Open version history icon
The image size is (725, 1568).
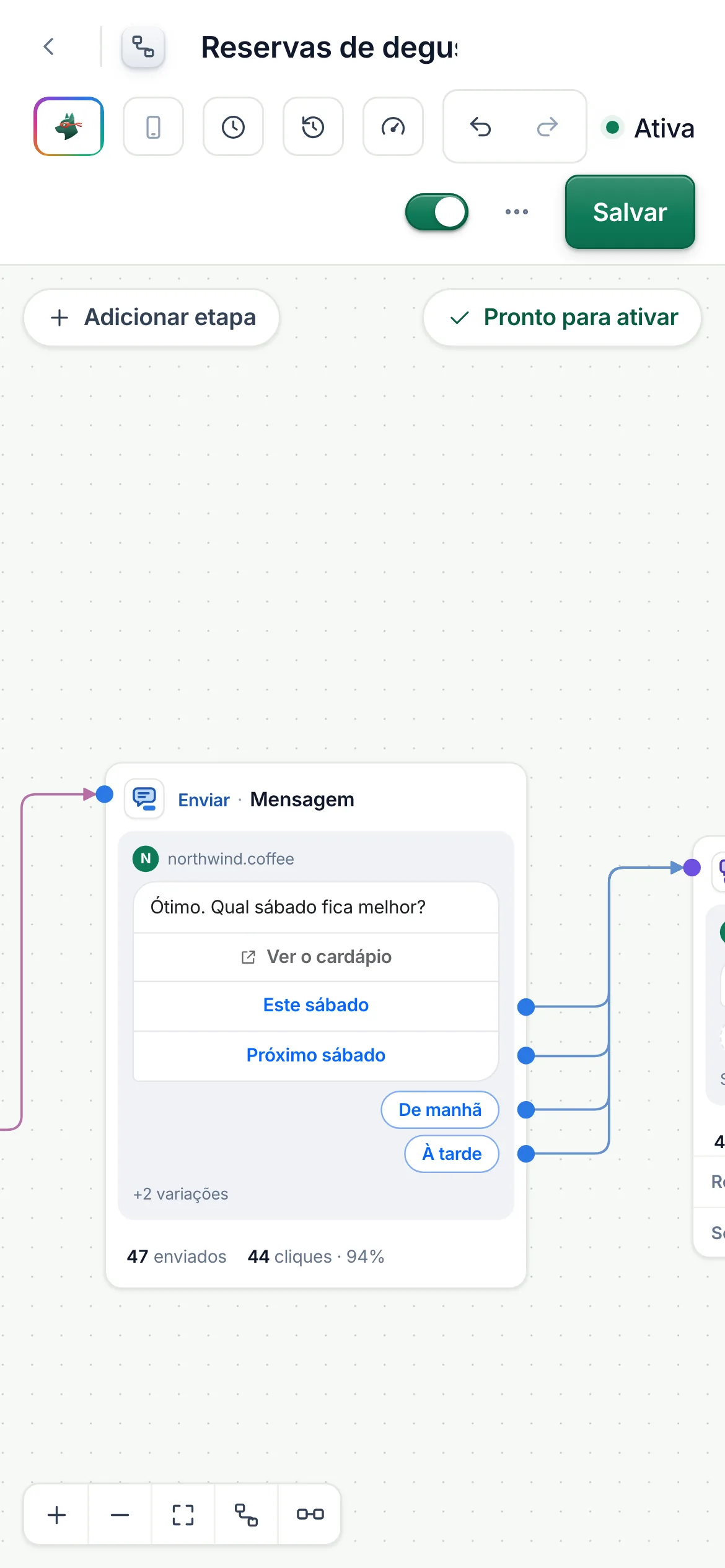[313, 127]
